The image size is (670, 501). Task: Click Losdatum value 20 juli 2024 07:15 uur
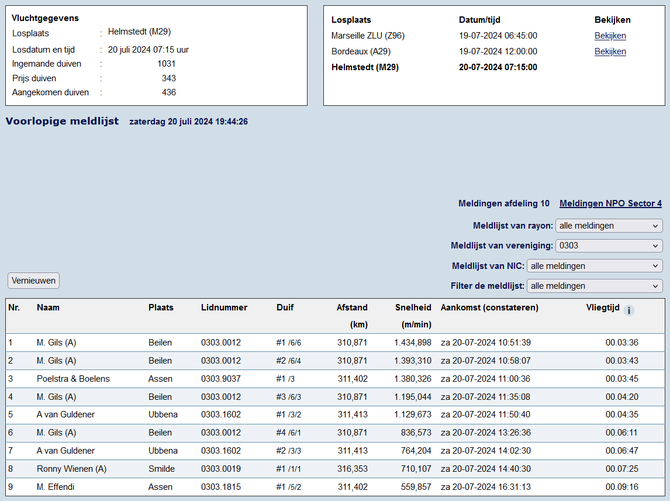pos(148,50)
